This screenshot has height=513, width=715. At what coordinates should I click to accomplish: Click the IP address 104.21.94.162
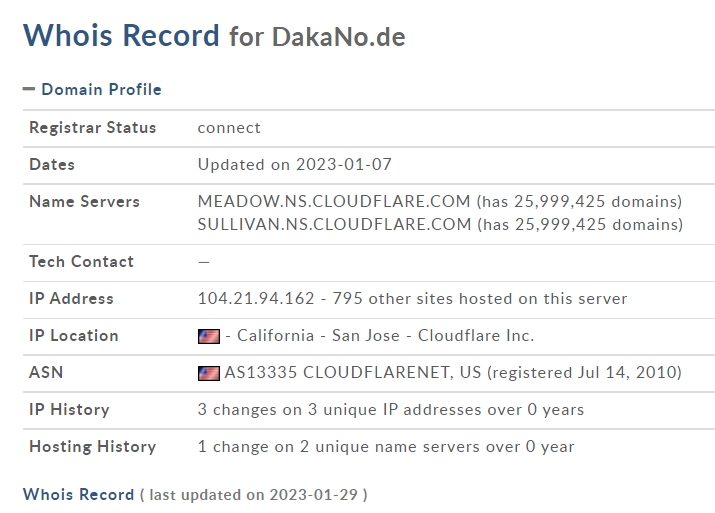click(256, 299)
